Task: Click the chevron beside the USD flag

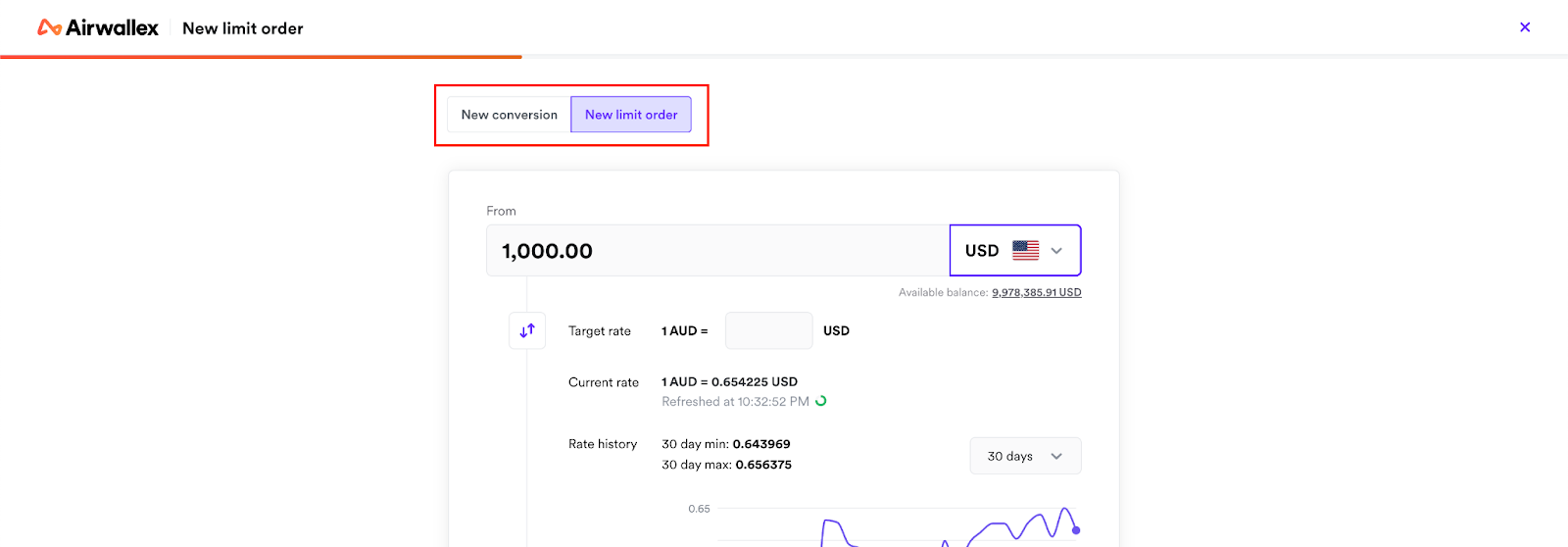Action: click(1056, 251)
